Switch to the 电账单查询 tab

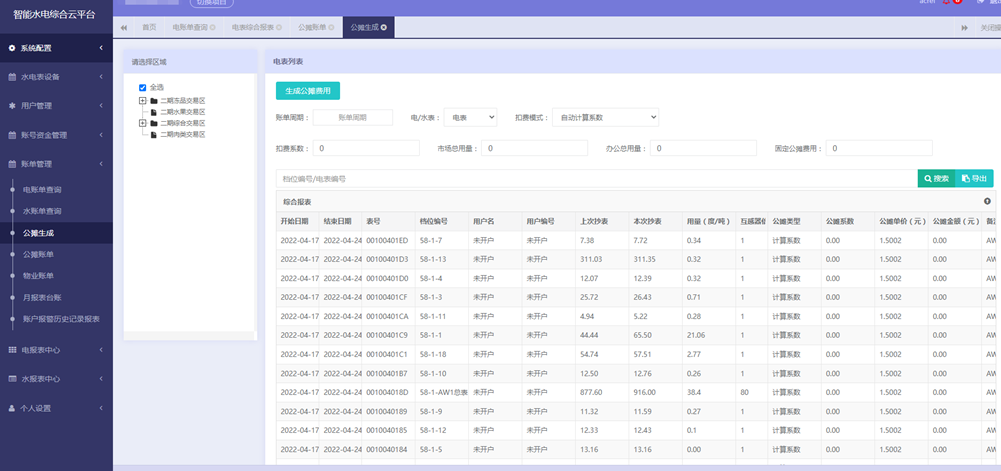point(190,27)
